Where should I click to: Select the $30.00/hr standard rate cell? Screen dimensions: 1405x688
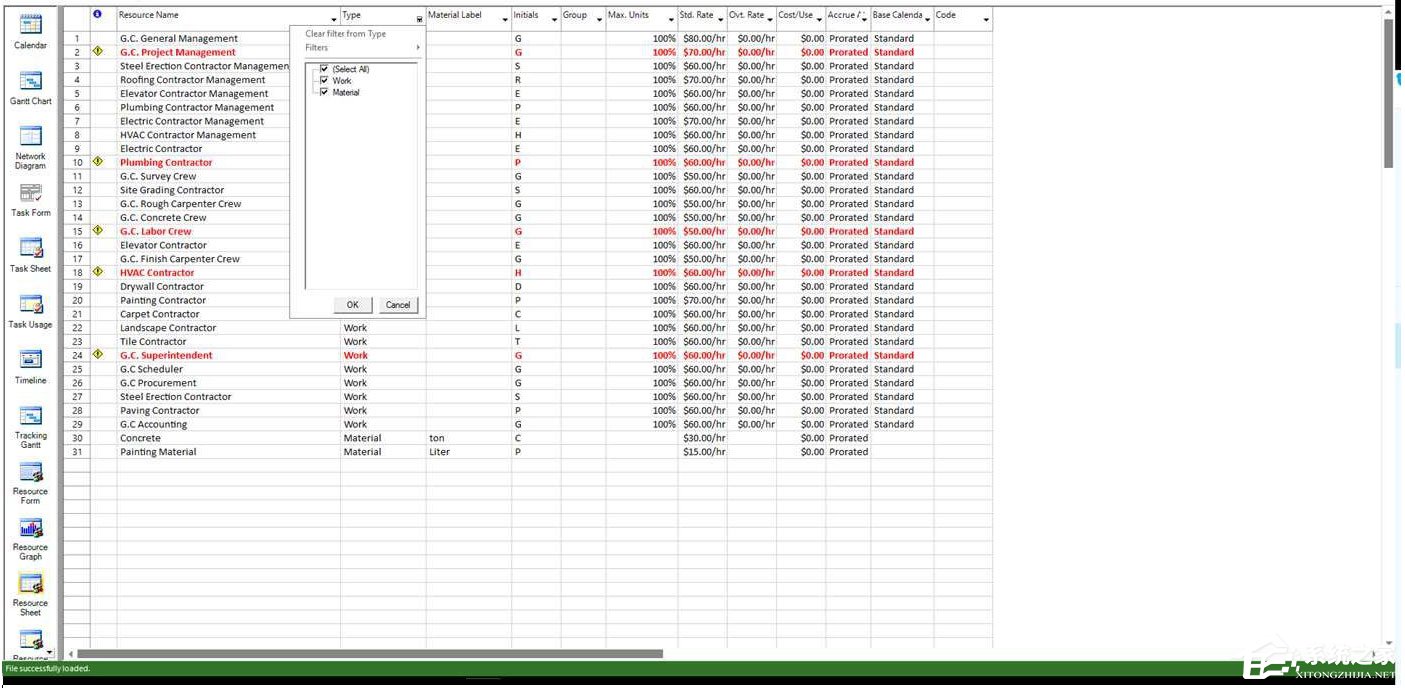(703, 438)
